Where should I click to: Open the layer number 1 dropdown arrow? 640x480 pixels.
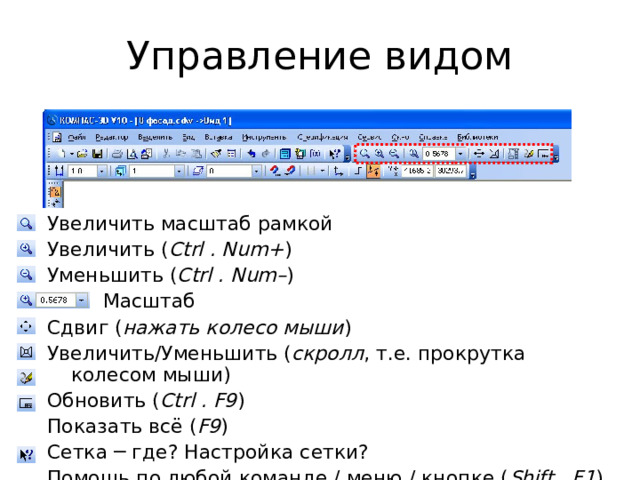click(x=178, y=171)
